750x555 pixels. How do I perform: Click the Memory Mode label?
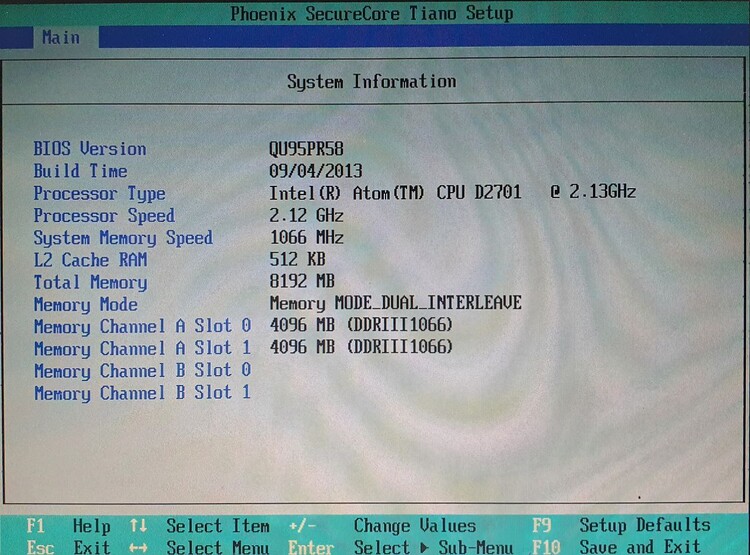pyautogui.click(x=86, y=305)
